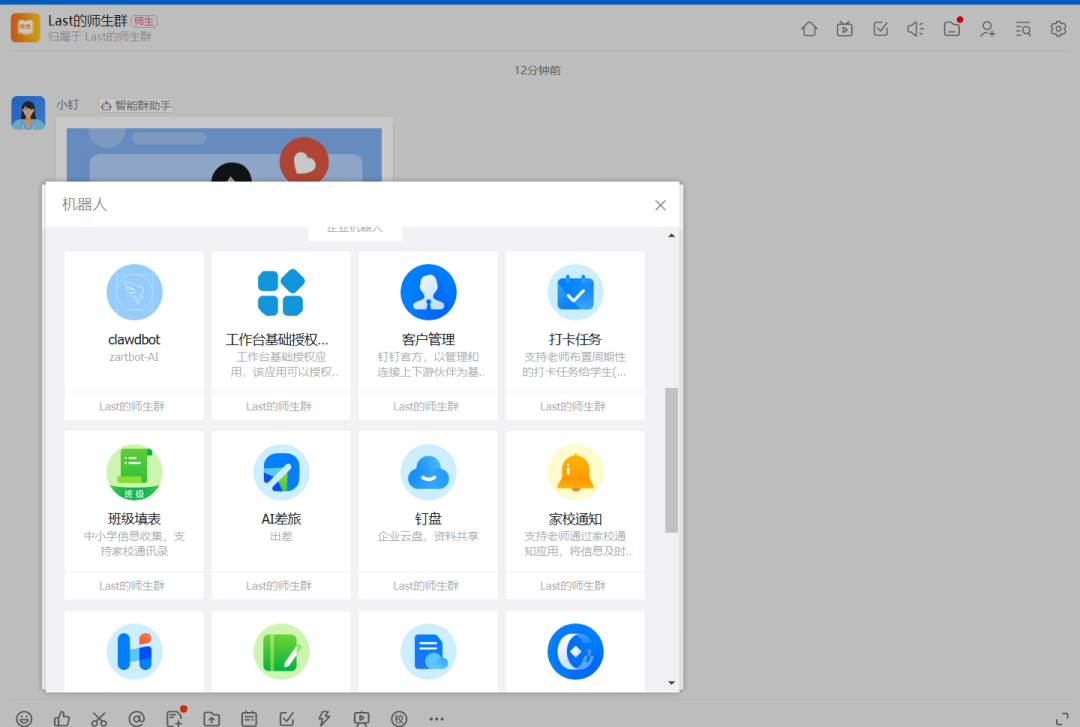Screen dimensions: 1080x727
Task: Open the 客户管理 robot icon
Action: pos(428,292)
